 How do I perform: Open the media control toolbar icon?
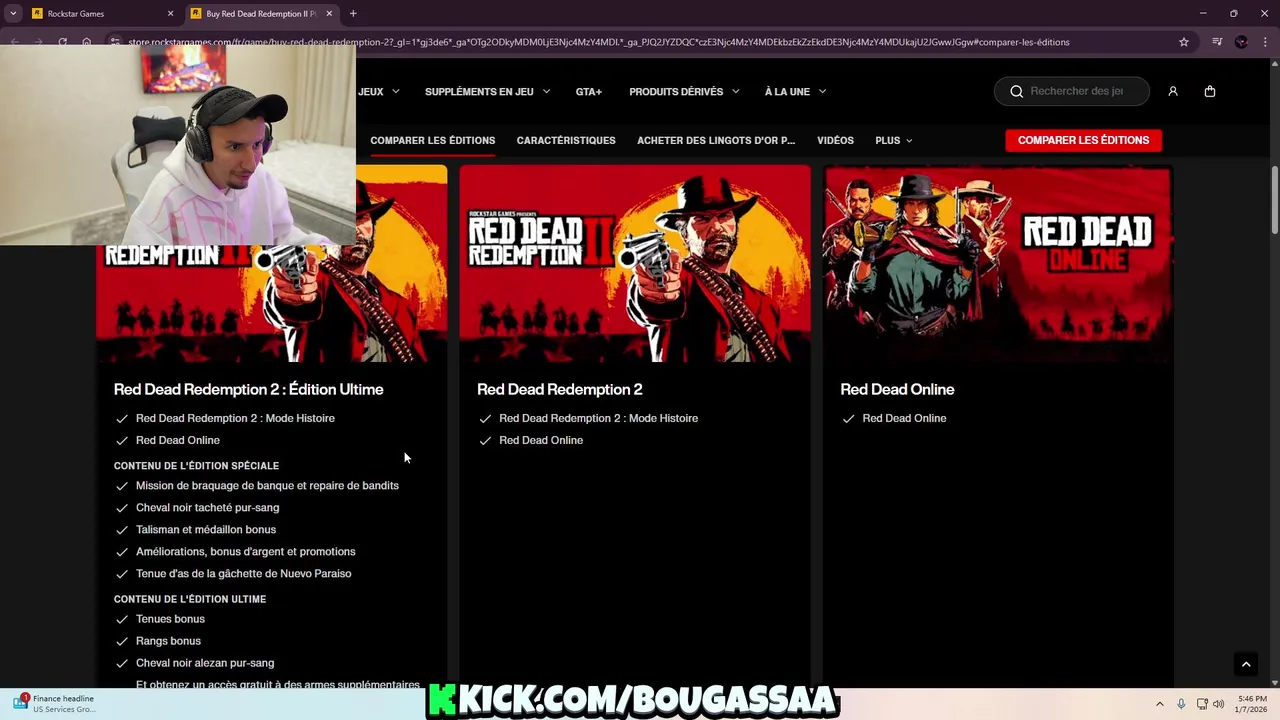click(1217, 42)
